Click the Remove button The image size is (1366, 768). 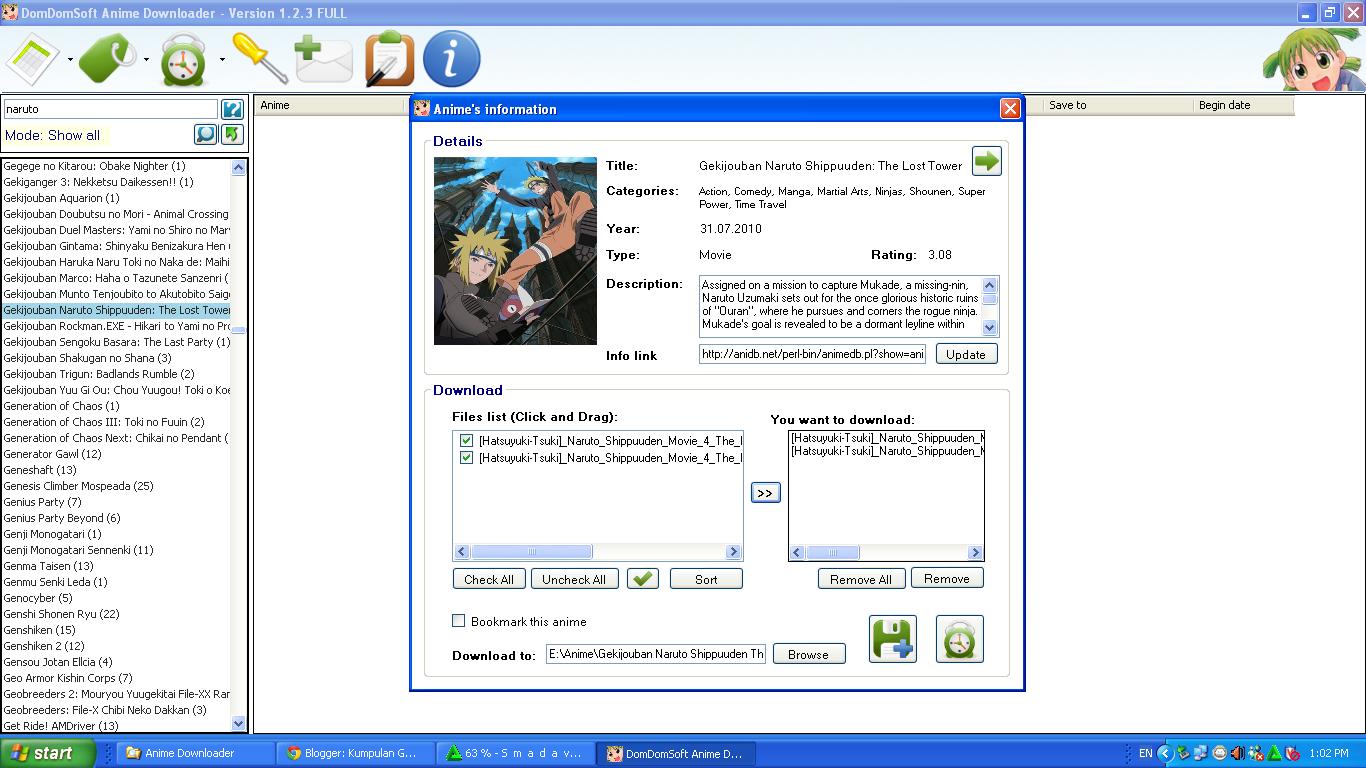point(947,578)
